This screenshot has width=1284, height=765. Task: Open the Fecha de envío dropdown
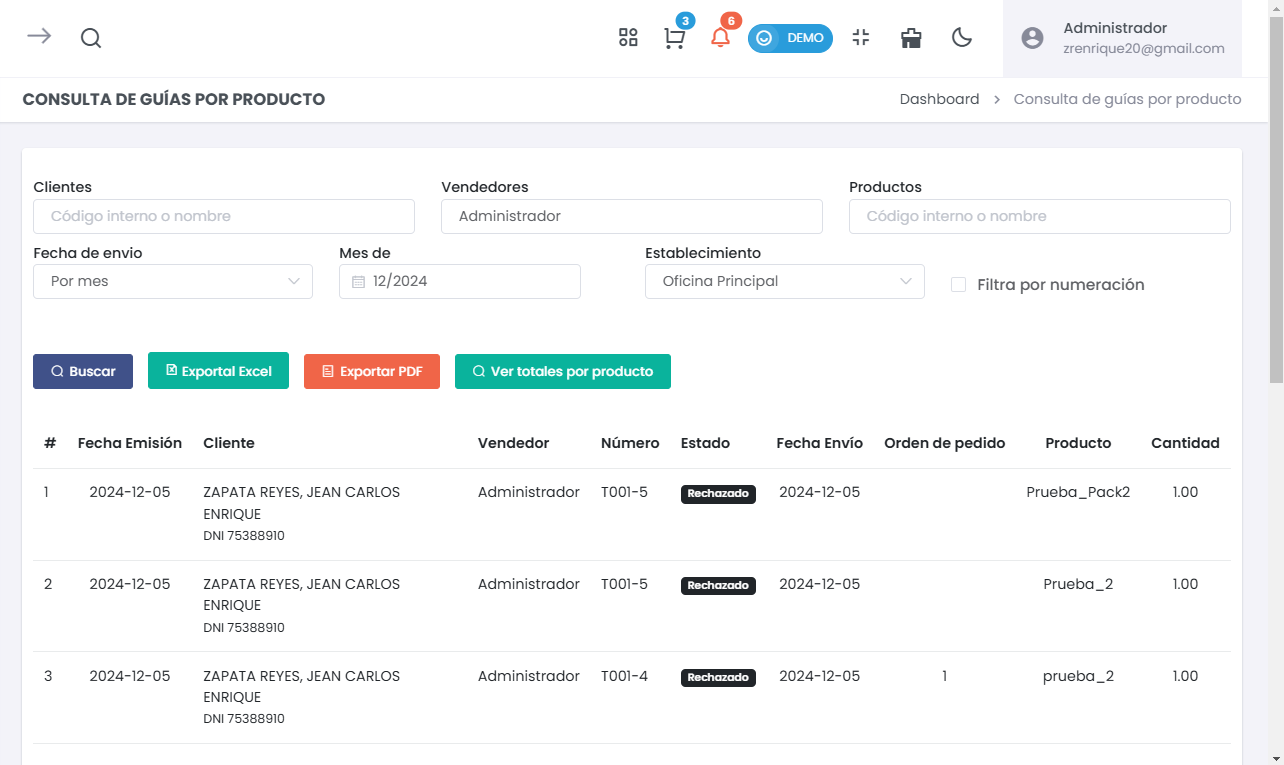click(x=173, y=282)
